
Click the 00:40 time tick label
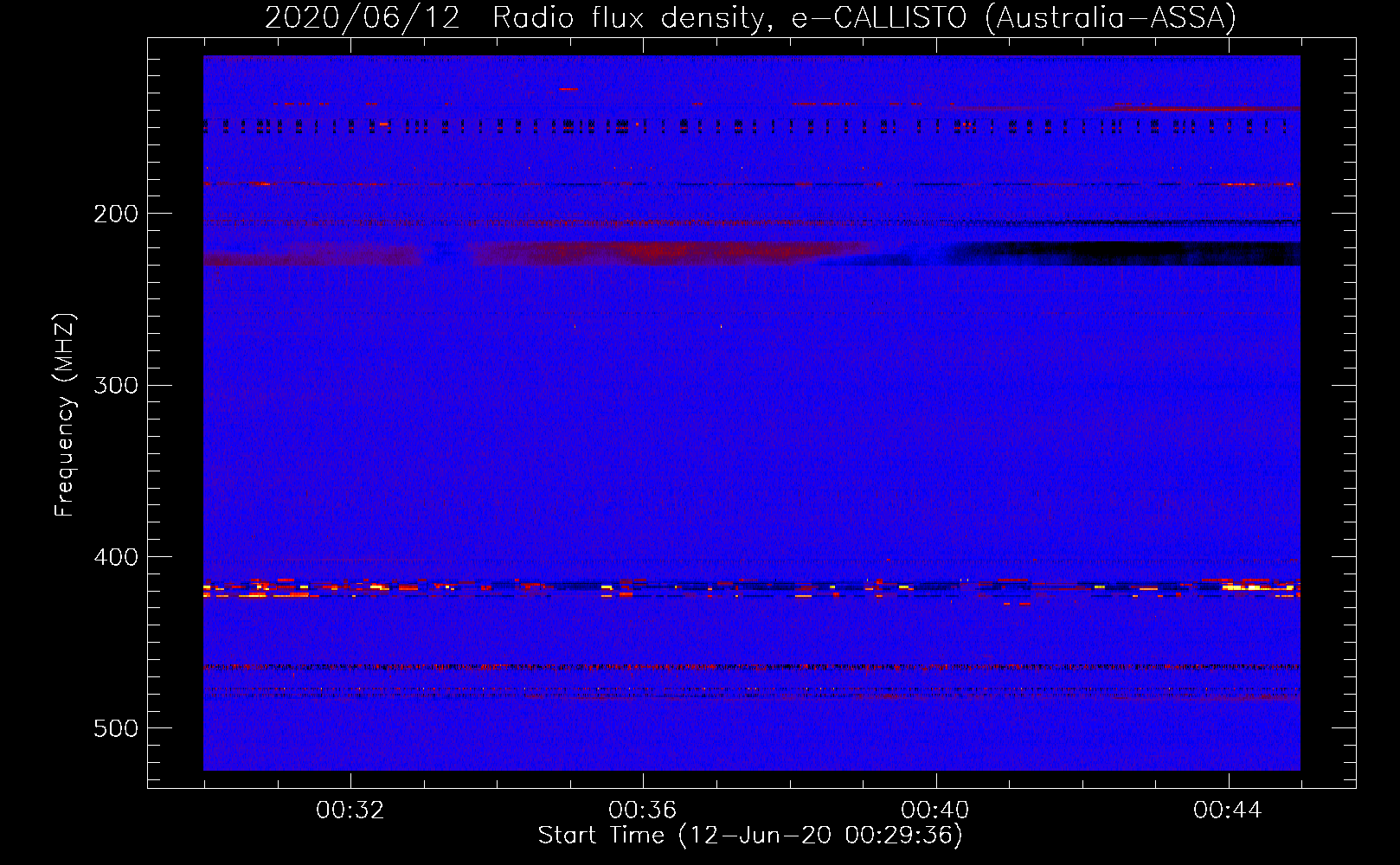click(x=934, y=811)
